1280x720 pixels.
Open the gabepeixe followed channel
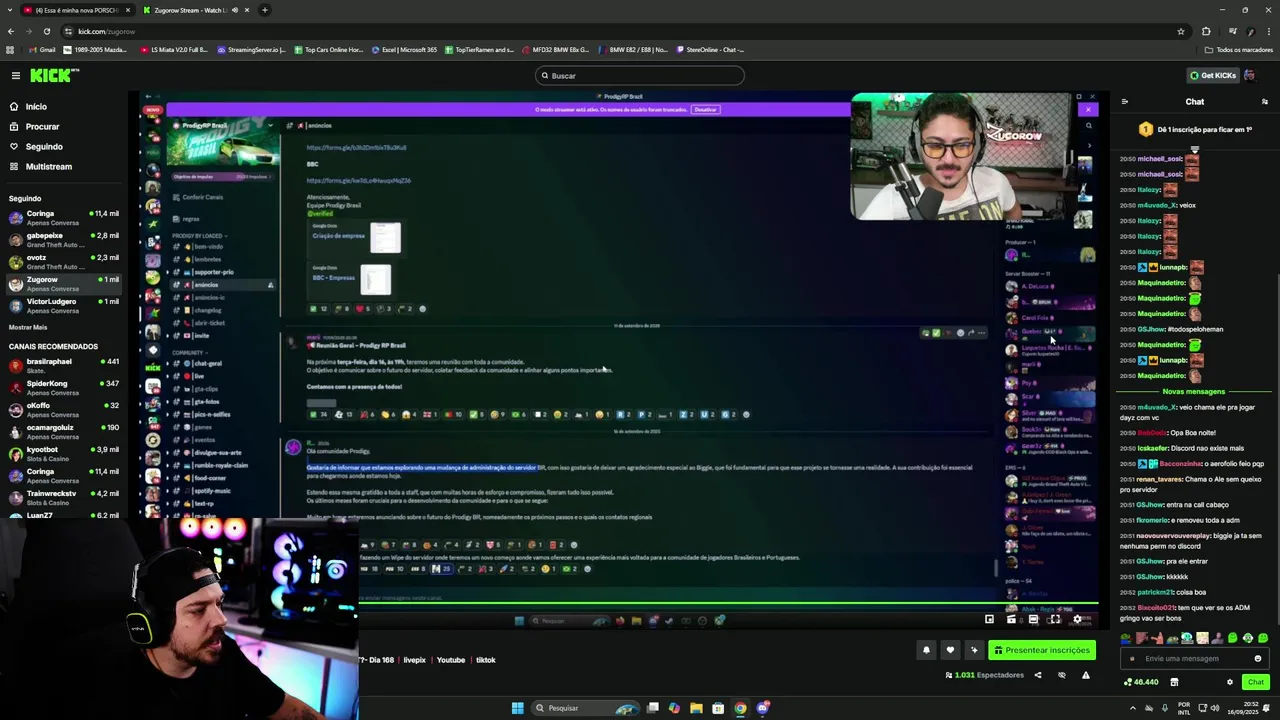pos(64,239)
